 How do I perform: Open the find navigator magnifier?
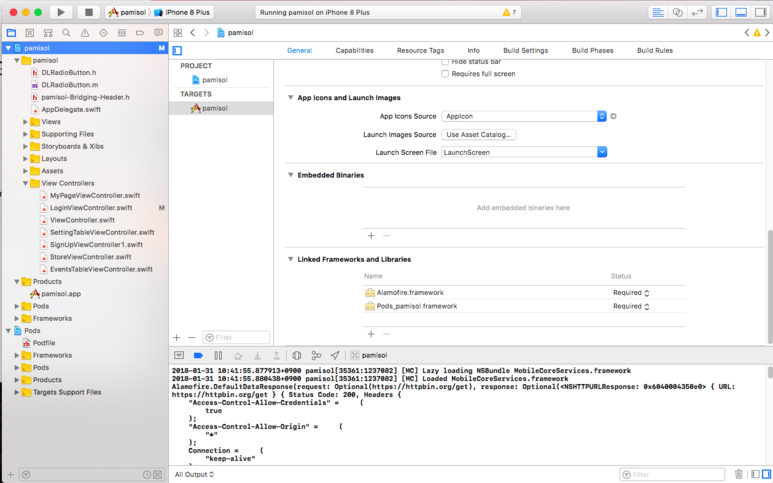(66, 33)
